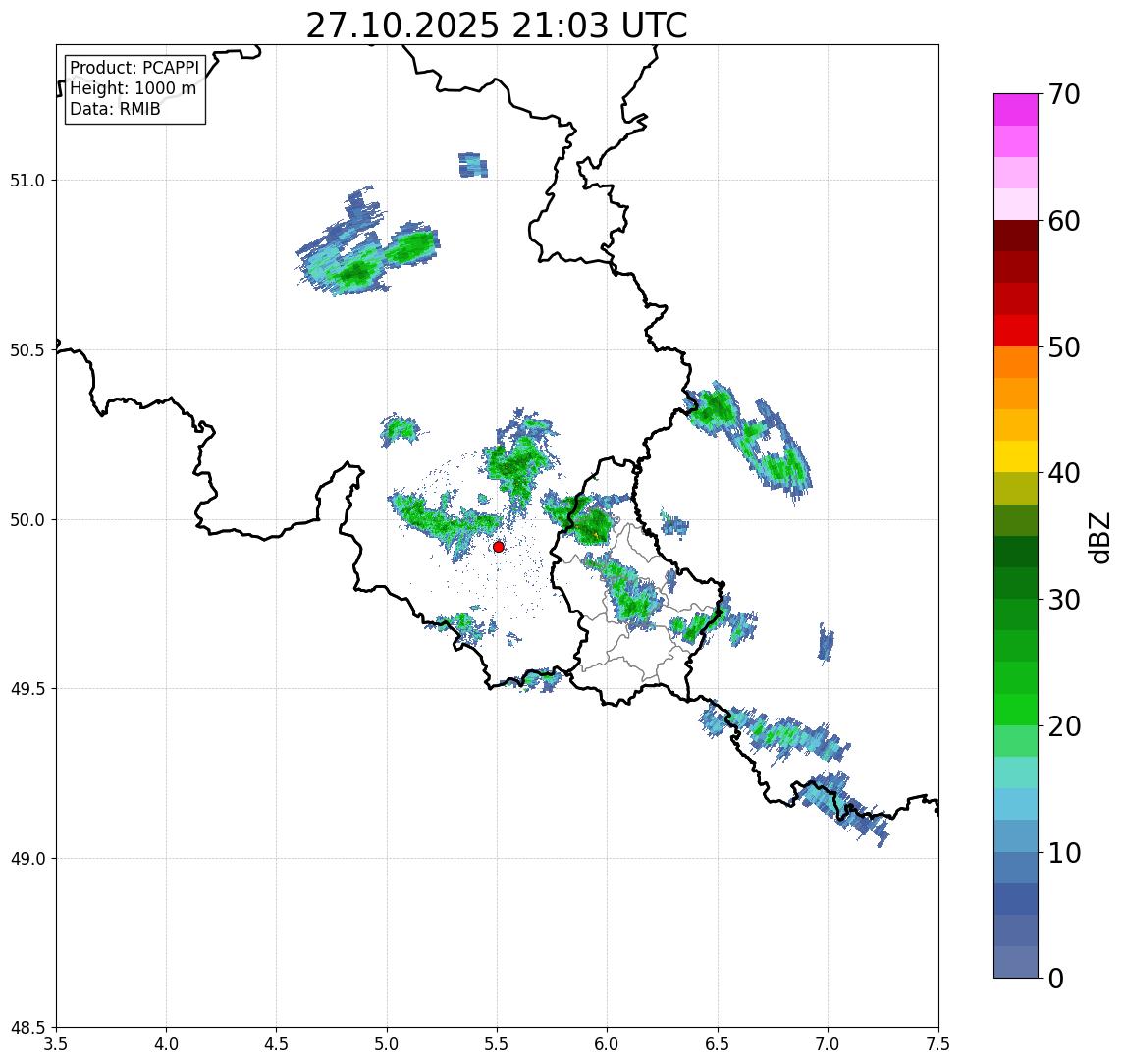Click the 'Data: RMIB' label

pos(115,109)
